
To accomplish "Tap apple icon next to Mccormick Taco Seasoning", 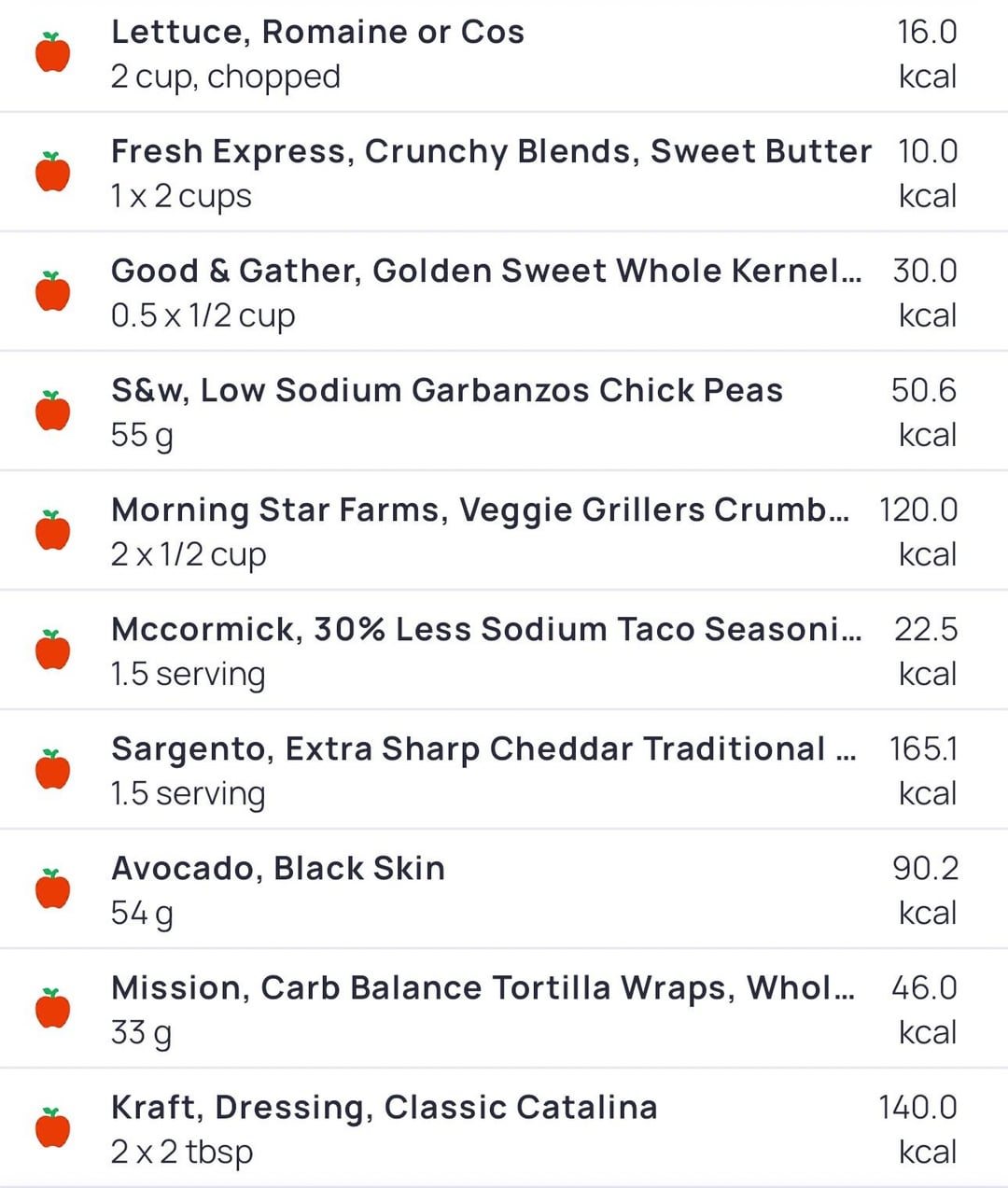I will 53,650.
